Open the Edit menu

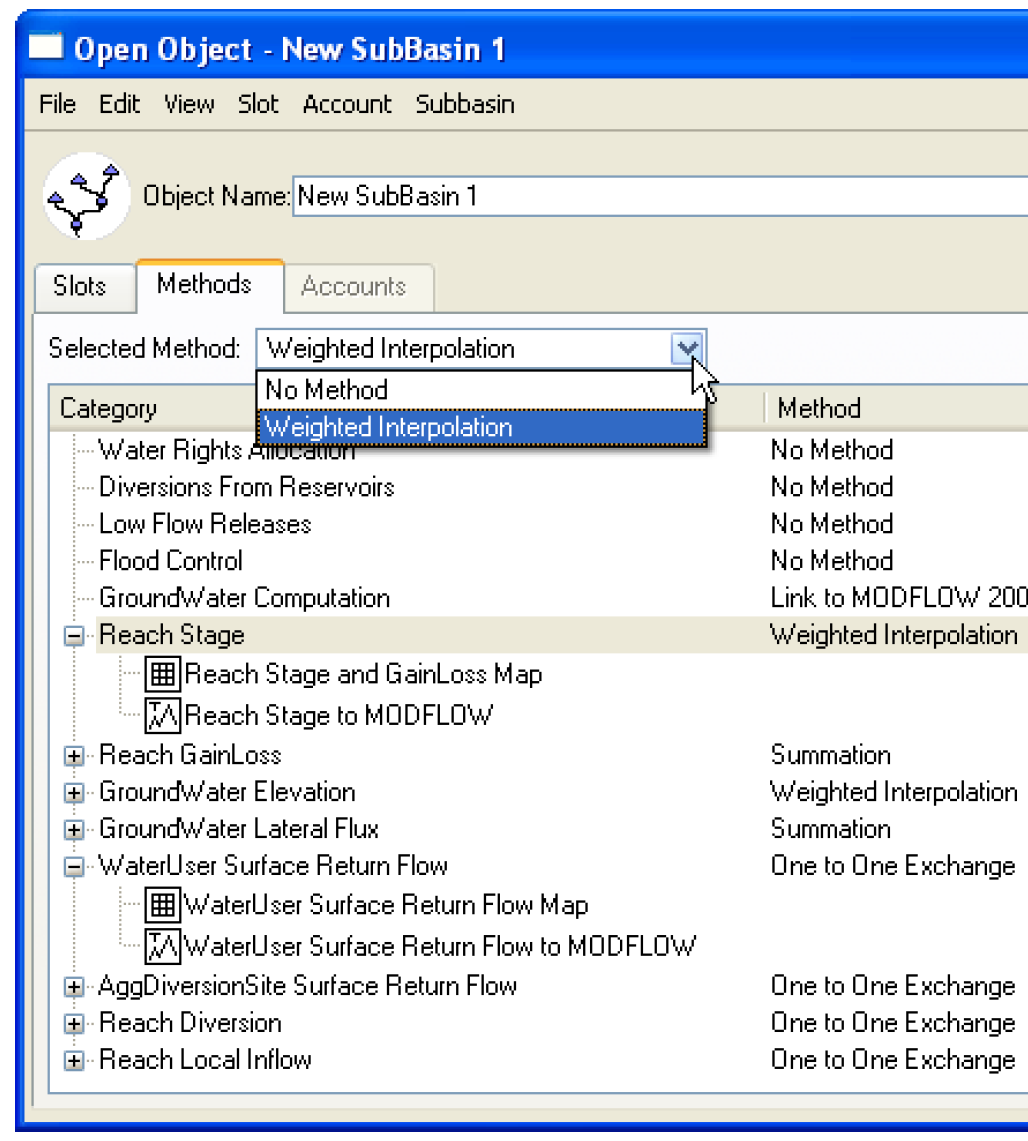(x=119, y=104)
